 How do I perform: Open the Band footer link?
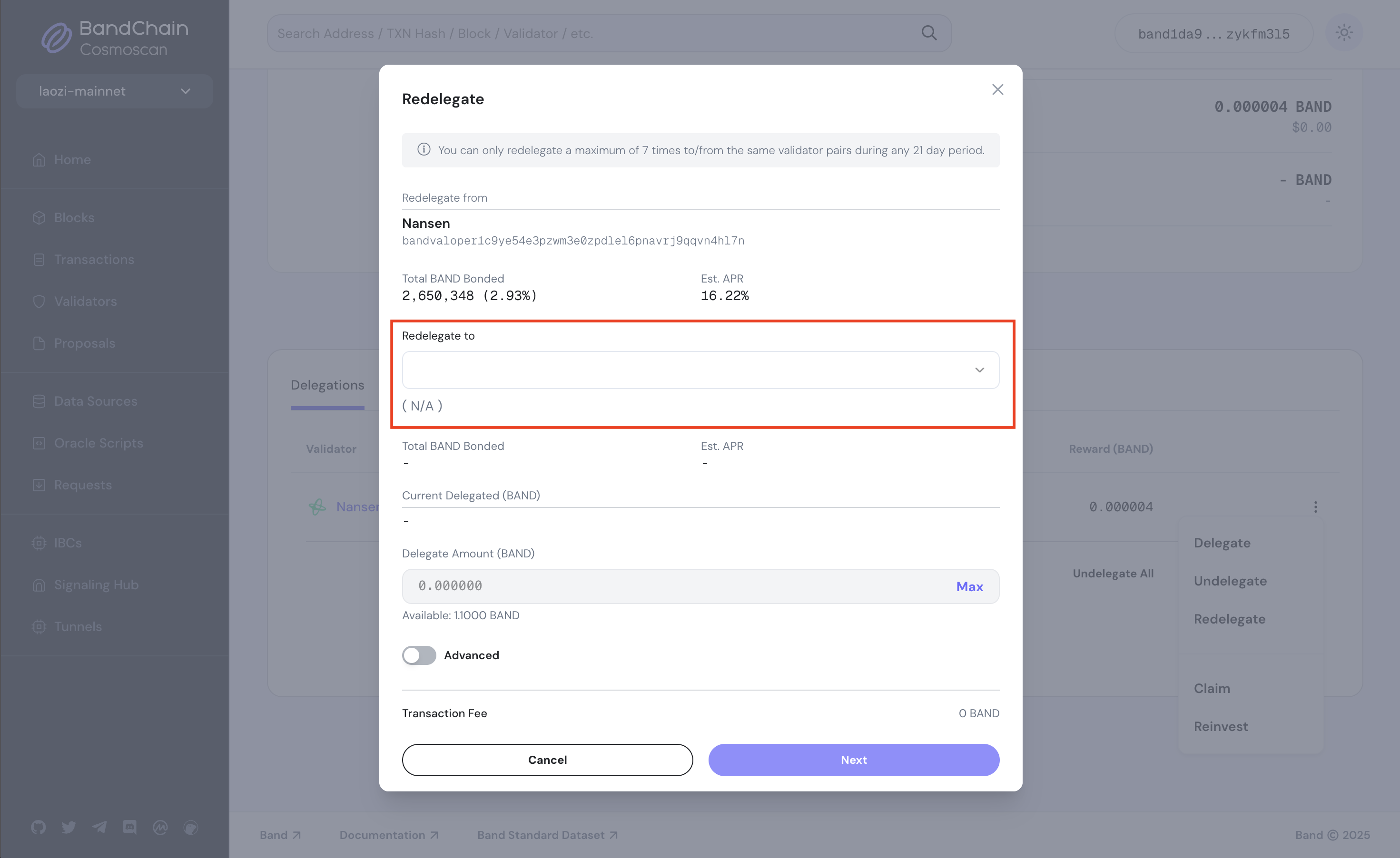pos(280,835)
